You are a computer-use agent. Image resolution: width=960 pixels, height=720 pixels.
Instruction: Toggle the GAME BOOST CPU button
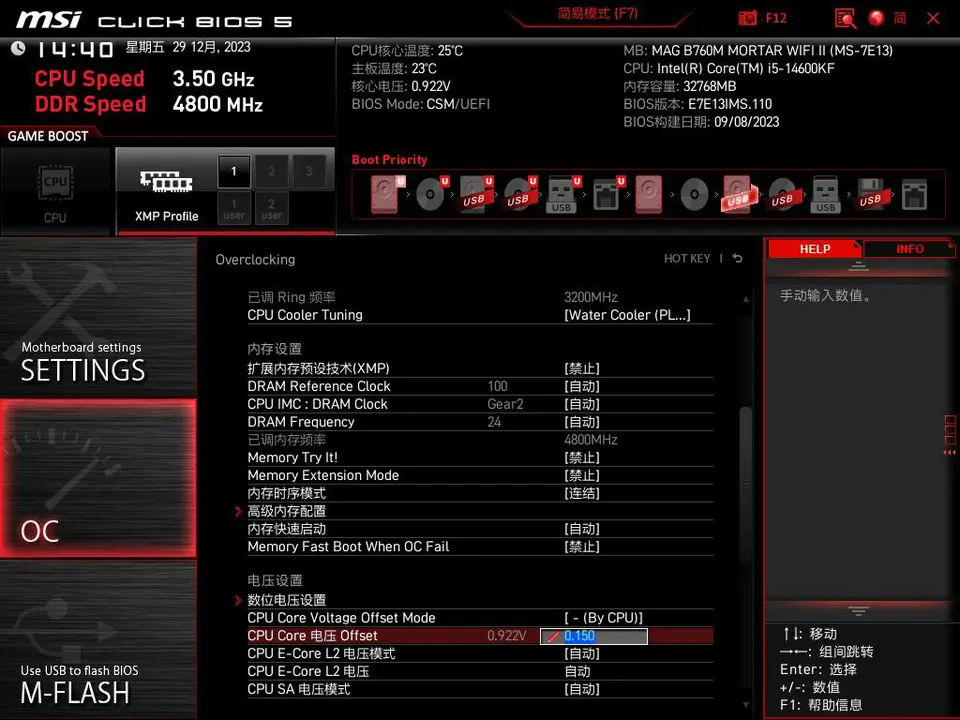pyautogui.click(x=56, y=191)
